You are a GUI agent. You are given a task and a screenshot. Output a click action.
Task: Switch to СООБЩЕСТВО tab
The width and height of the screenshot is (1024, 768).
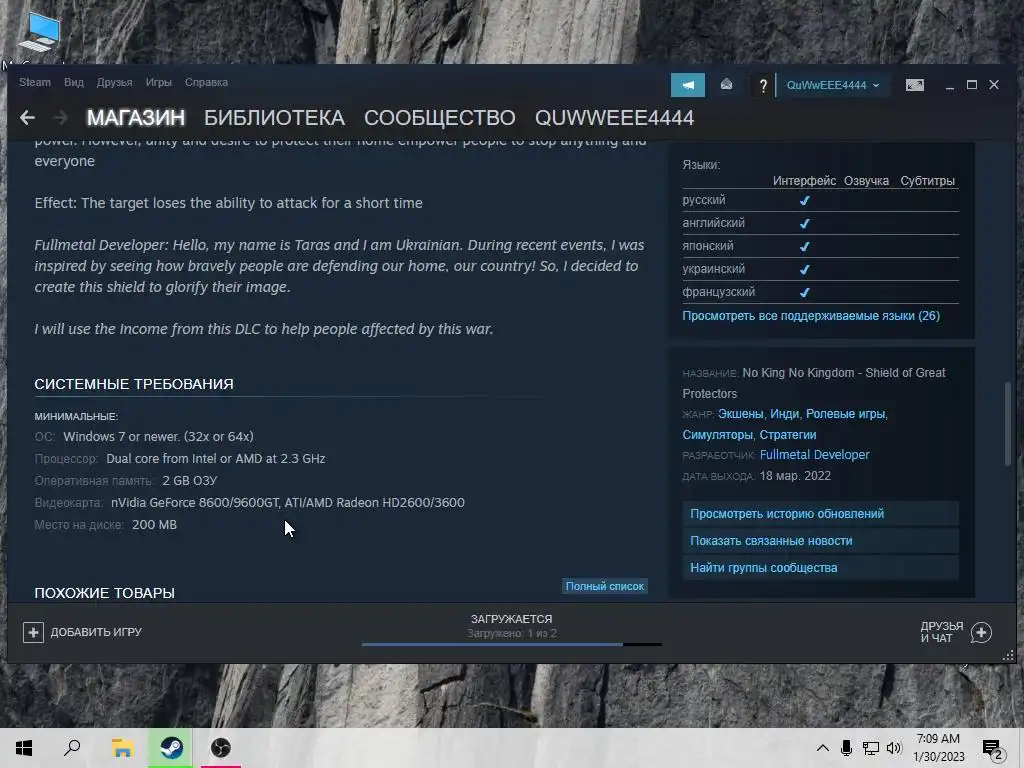click(440, 118)
